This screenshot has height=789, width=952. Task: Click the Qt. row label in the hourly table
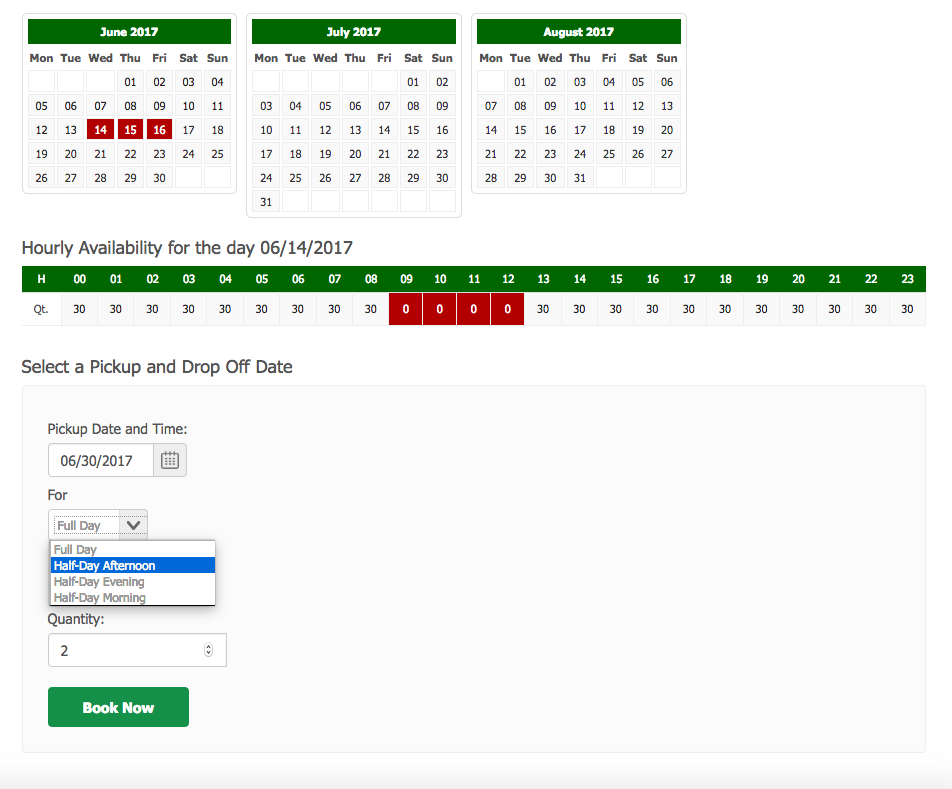pos(41,309)
